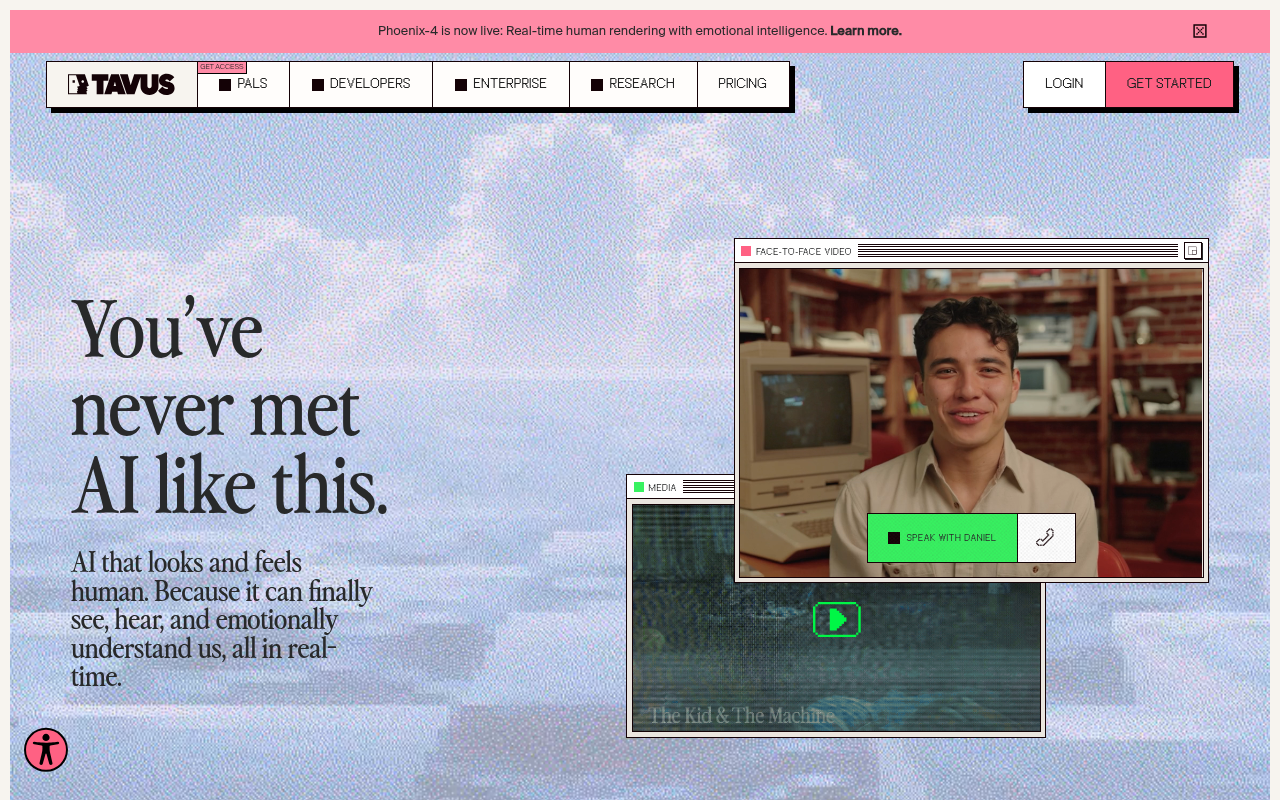Image resolution: width=1280 pixels, height=800 pixels.
Task: Expand the Face-to-Face Video window icon
Action: 1193,251
